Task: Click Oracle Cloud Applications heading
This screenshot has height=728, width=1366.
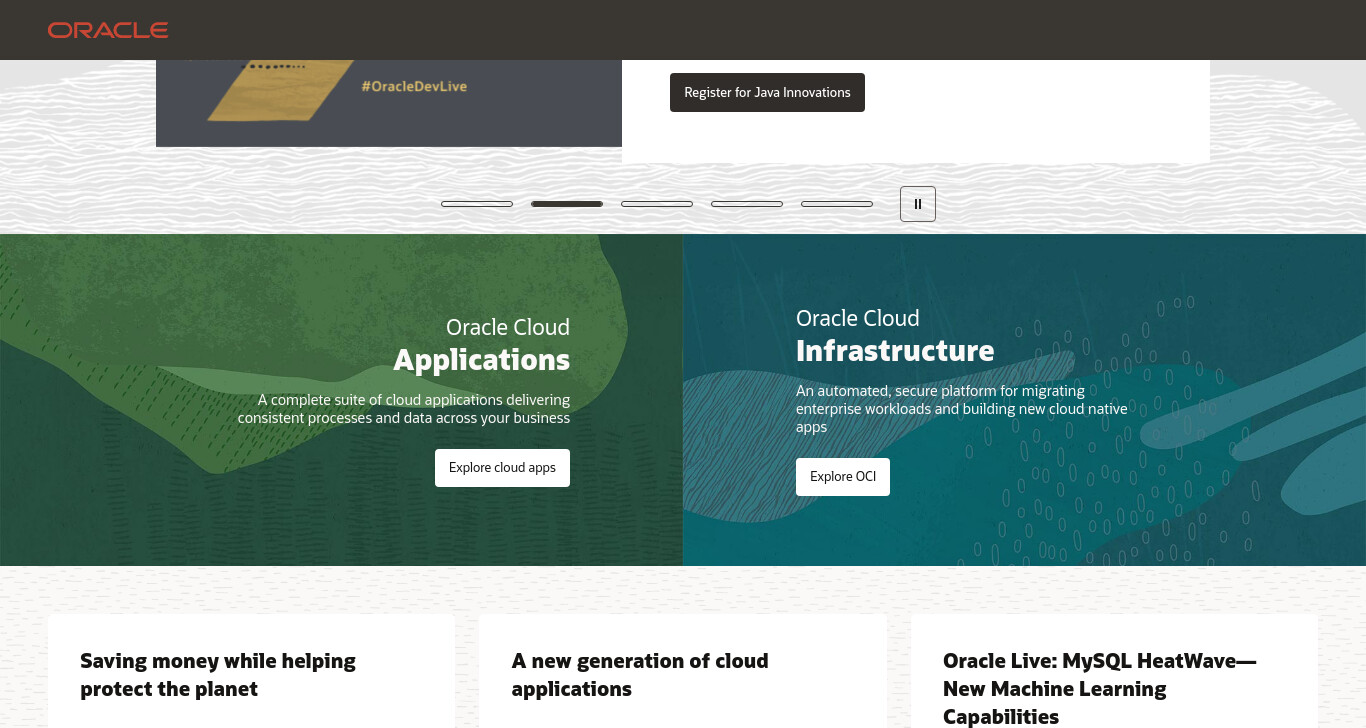Action: point(481,345)
